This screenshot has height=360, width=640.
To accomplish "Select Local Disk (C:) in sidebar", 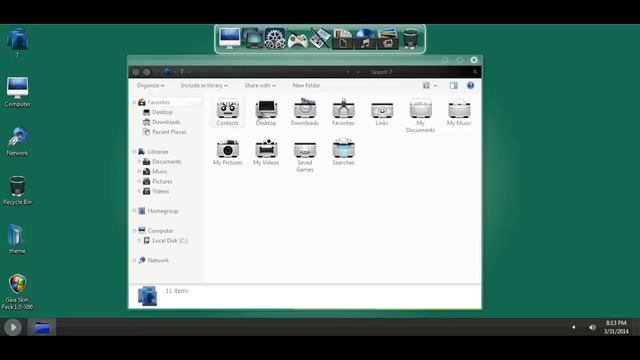I will 165,241.
